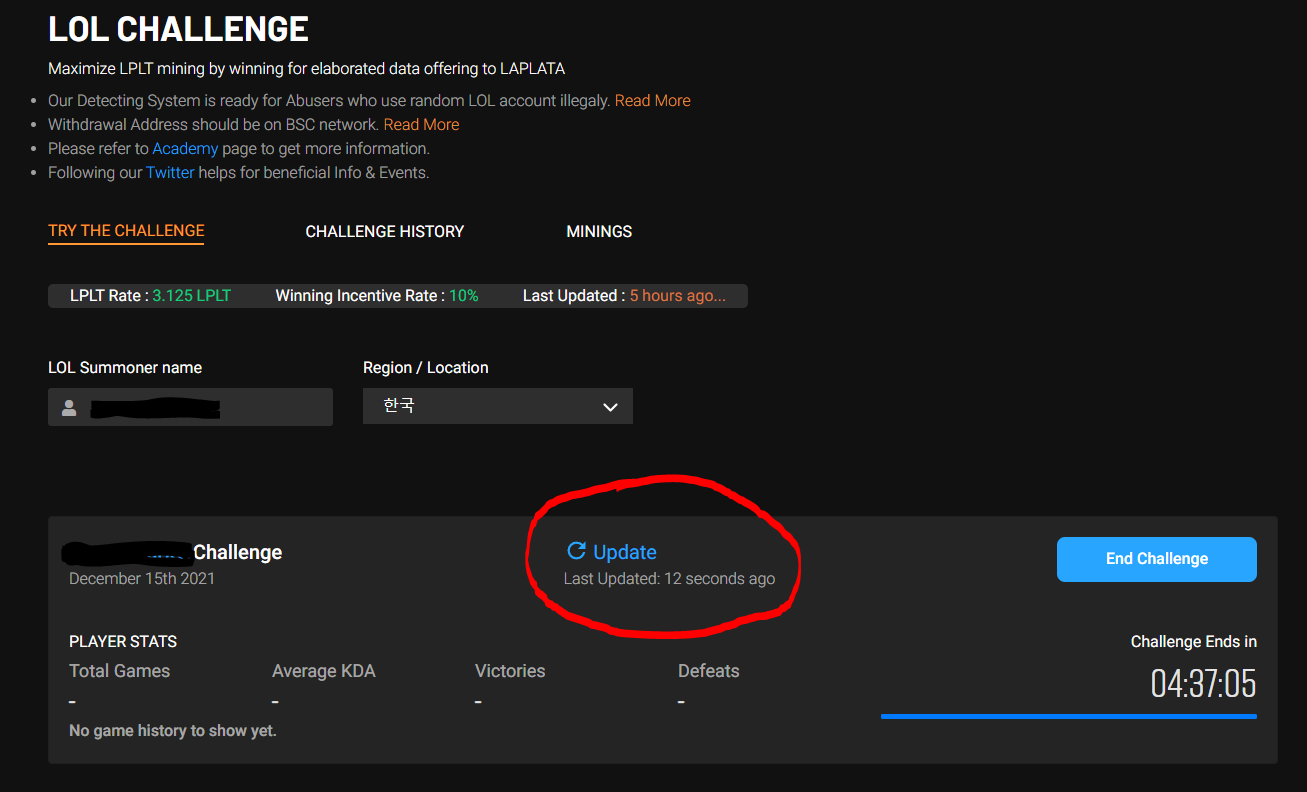Image resolution: width=1307 pixels, height=792 pixels.
Task: Open the Region / Location dropdown
Action: [498, 407]
